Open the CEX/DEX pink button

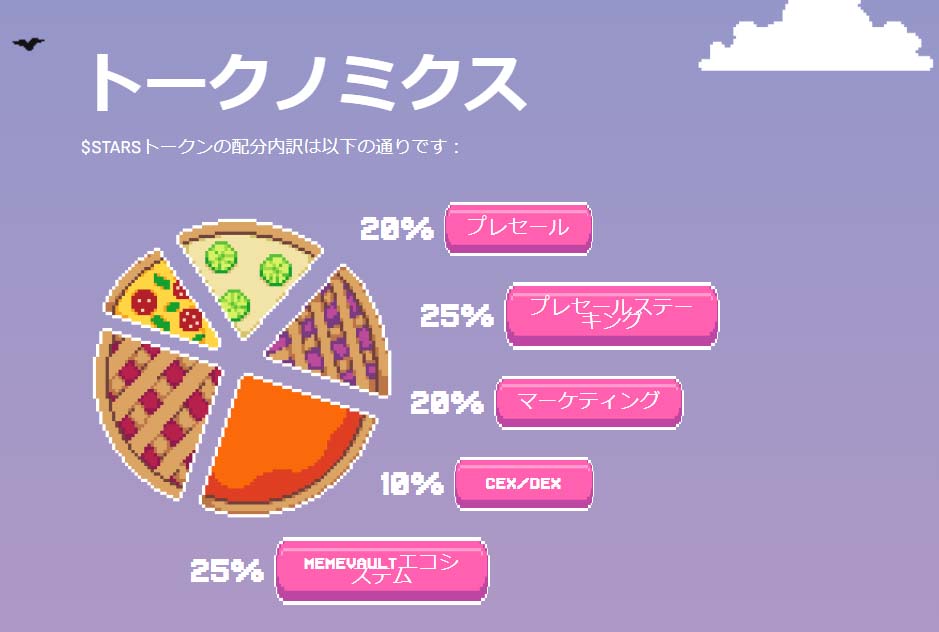[x=524, y=483]
